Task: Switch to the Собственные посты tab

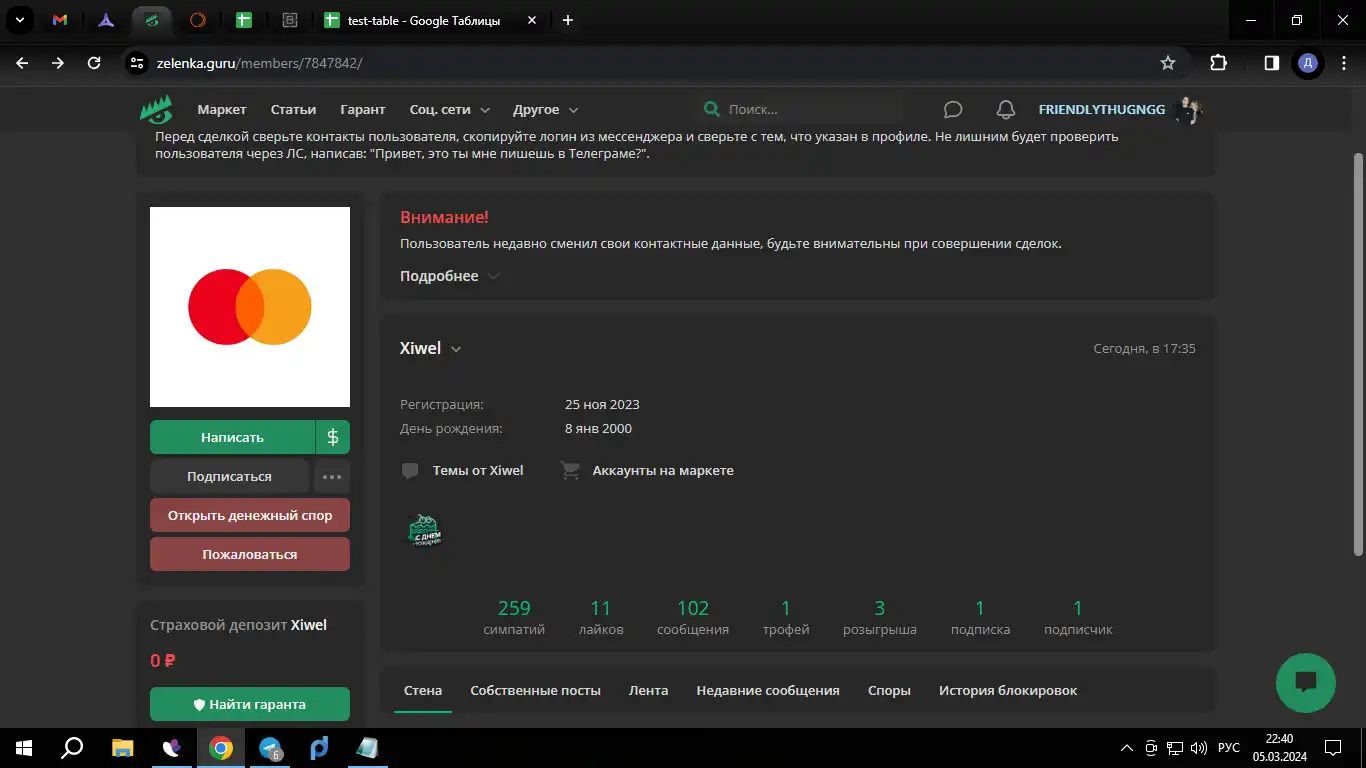Action: point(536,690)
